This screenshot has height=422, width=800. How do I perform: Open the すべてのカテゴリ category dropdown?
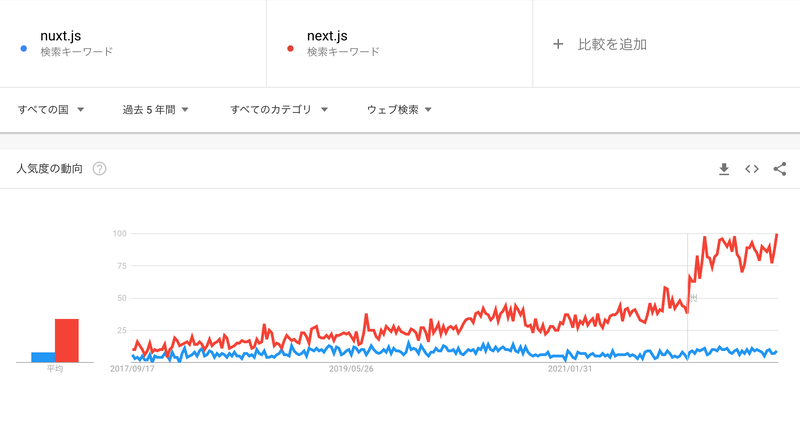pyautogui.click(x=277, y=109)
